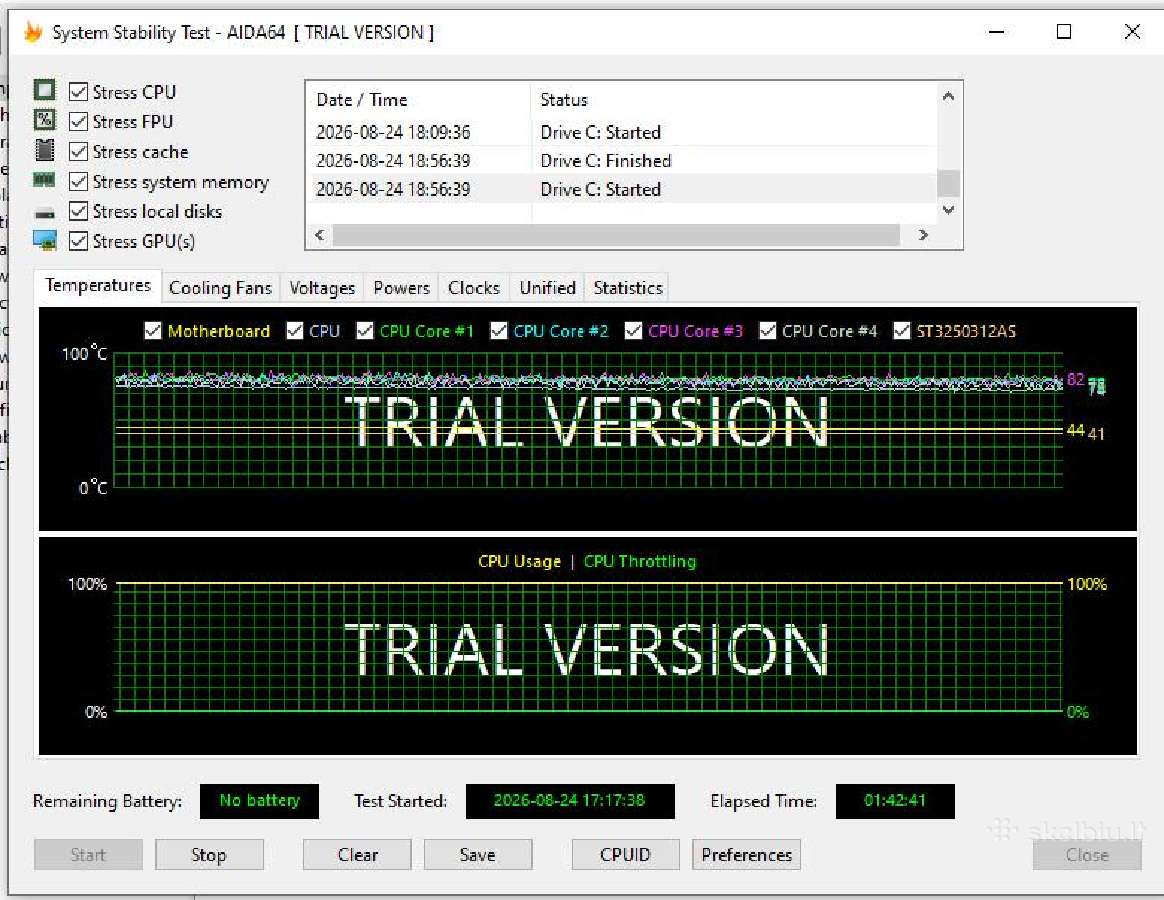Select the Temperatures tab
The height and width of the screenshot is (900, 1164).
(98, 285)
